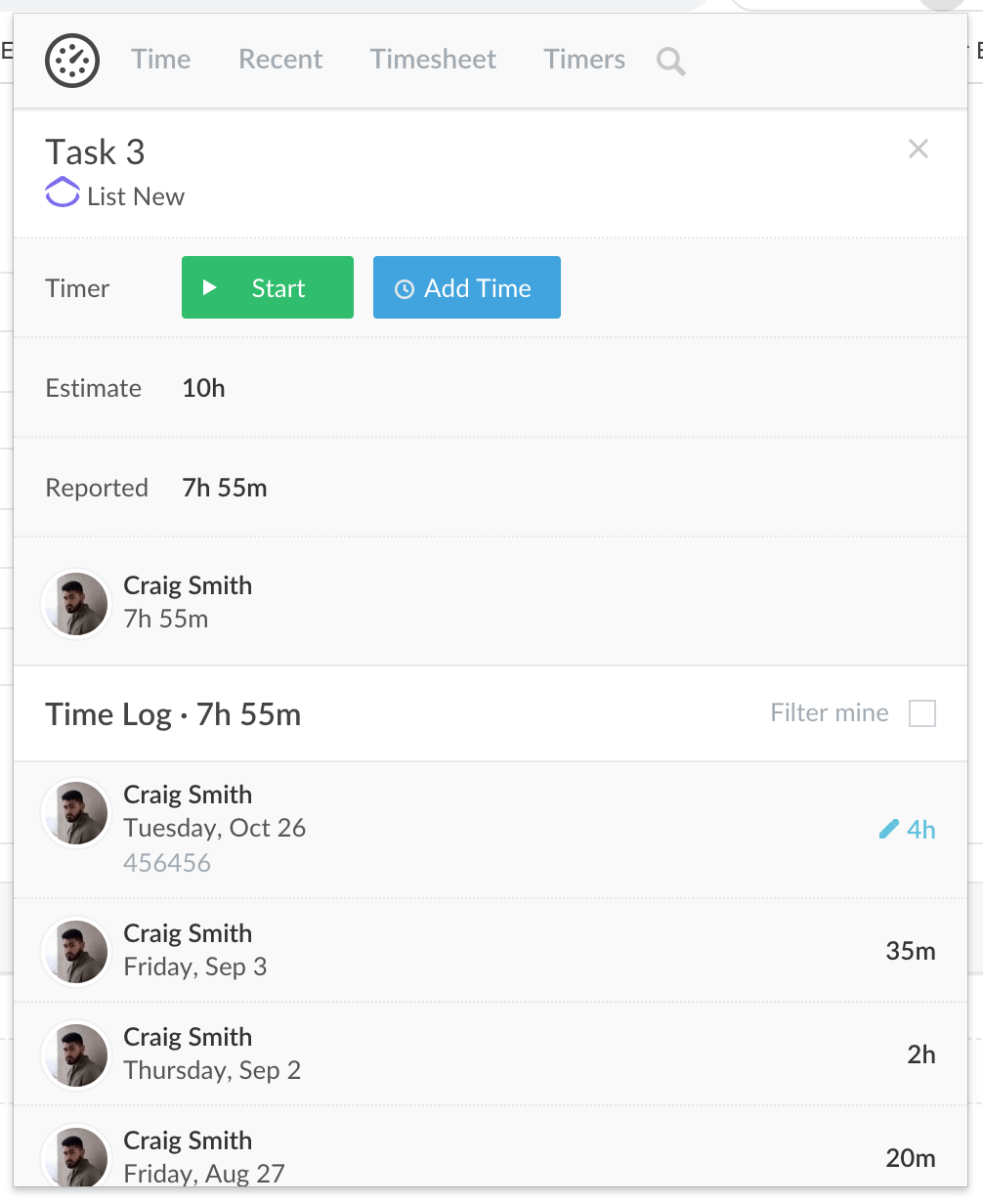Enable the Filter mine checkbox
The image size is (983, 1204).
[921, 713]
